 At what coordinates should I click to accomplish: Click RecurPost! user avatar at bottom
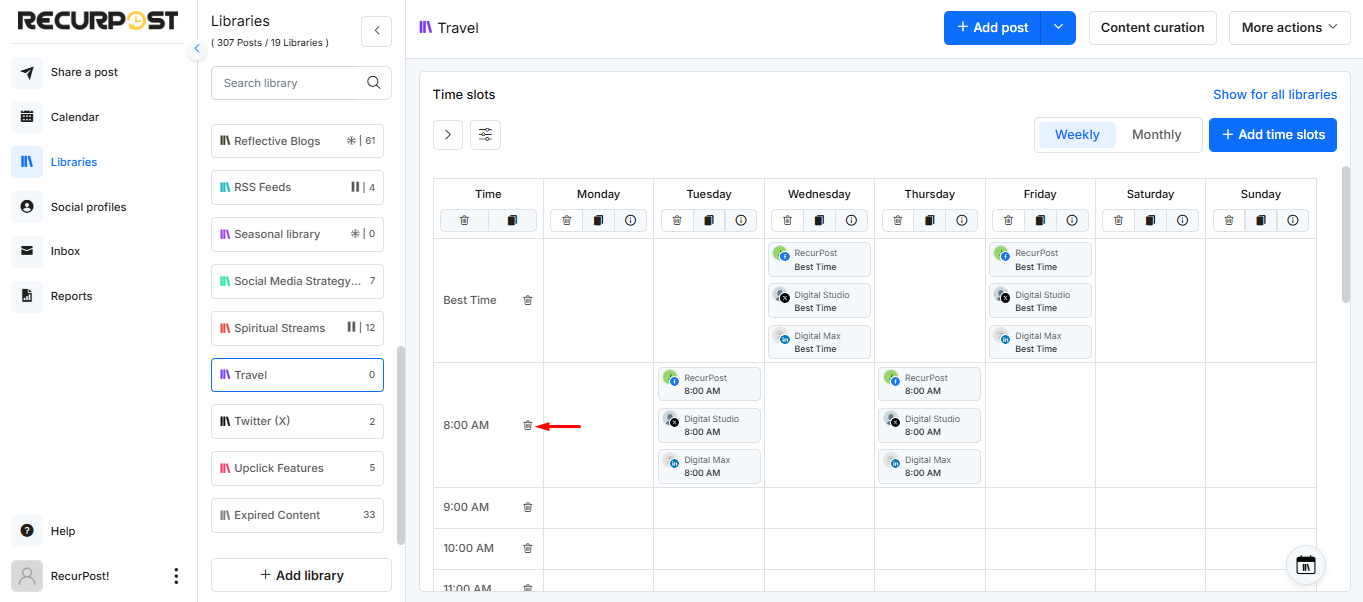(x=27, y=576)
